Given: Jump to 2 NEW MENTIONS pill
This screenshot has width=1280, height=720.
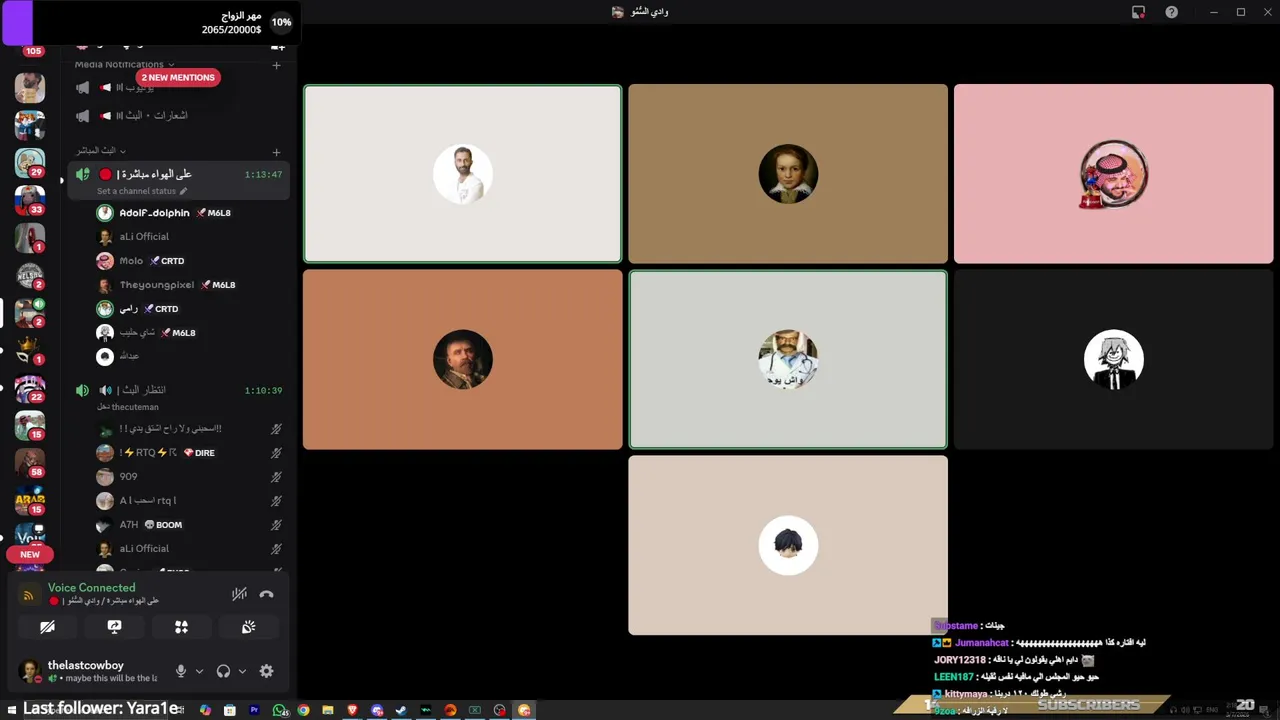Looking at the screenshot, I should pos(178,77).
